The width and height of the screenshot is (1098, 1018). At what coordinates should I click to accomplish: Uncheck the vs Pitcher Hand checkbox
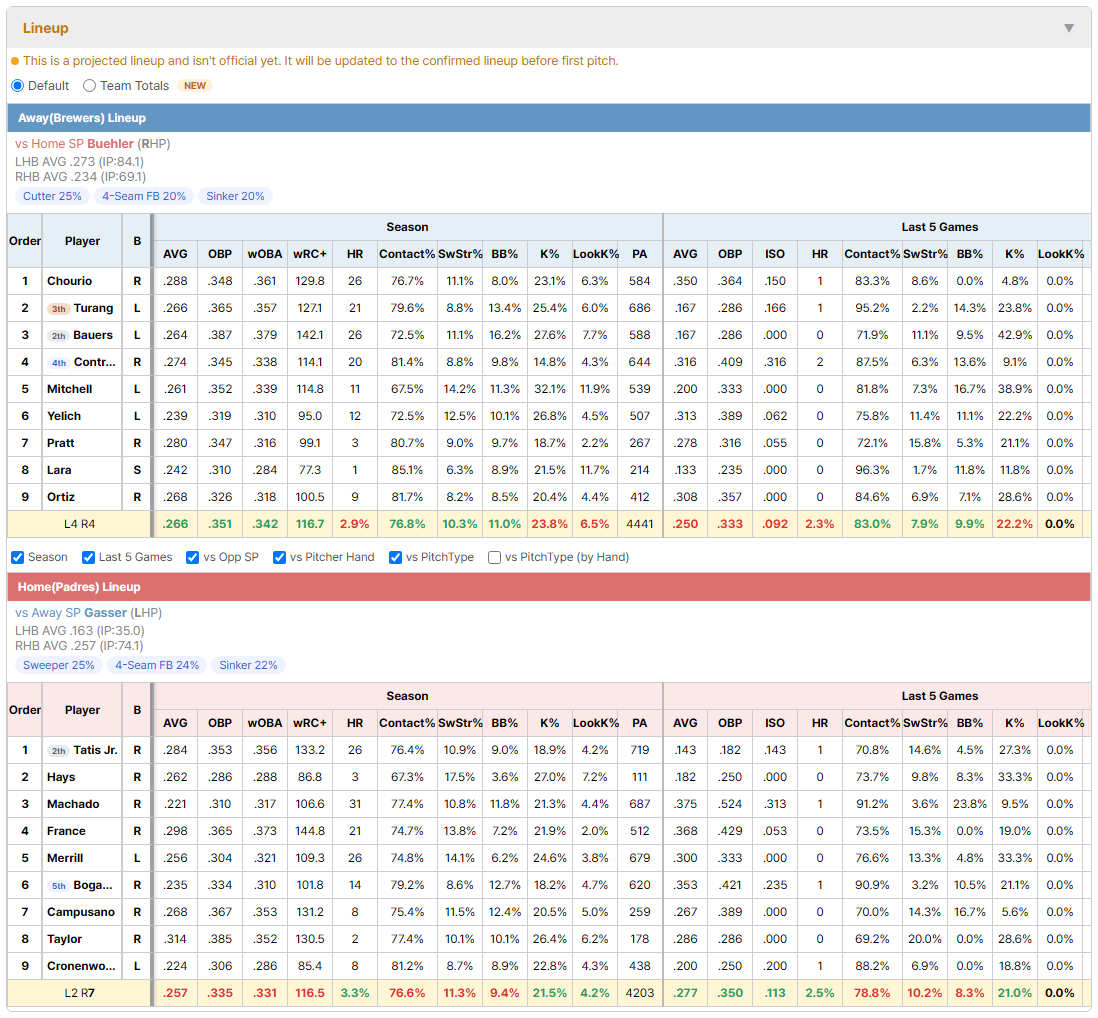pos(279,557)
